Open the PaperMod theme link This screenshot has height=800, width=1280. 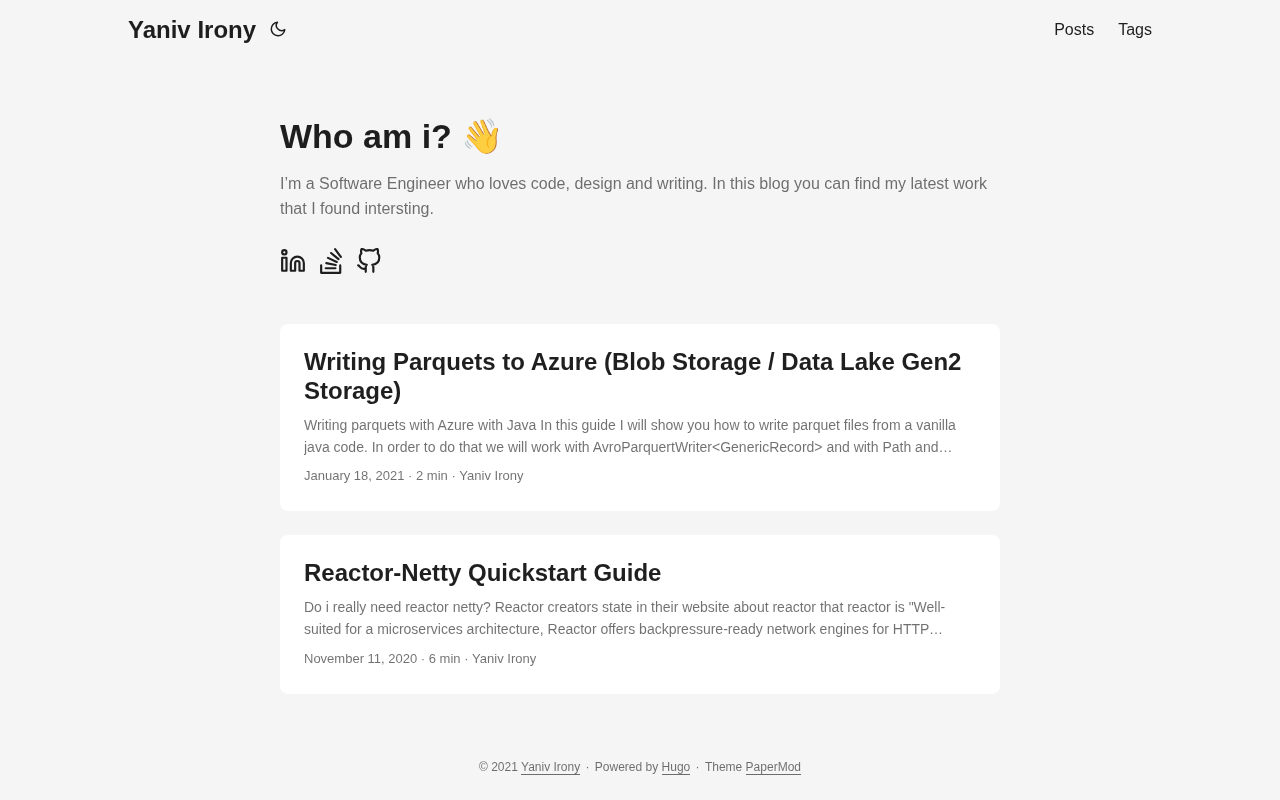(x=773, y=767)
